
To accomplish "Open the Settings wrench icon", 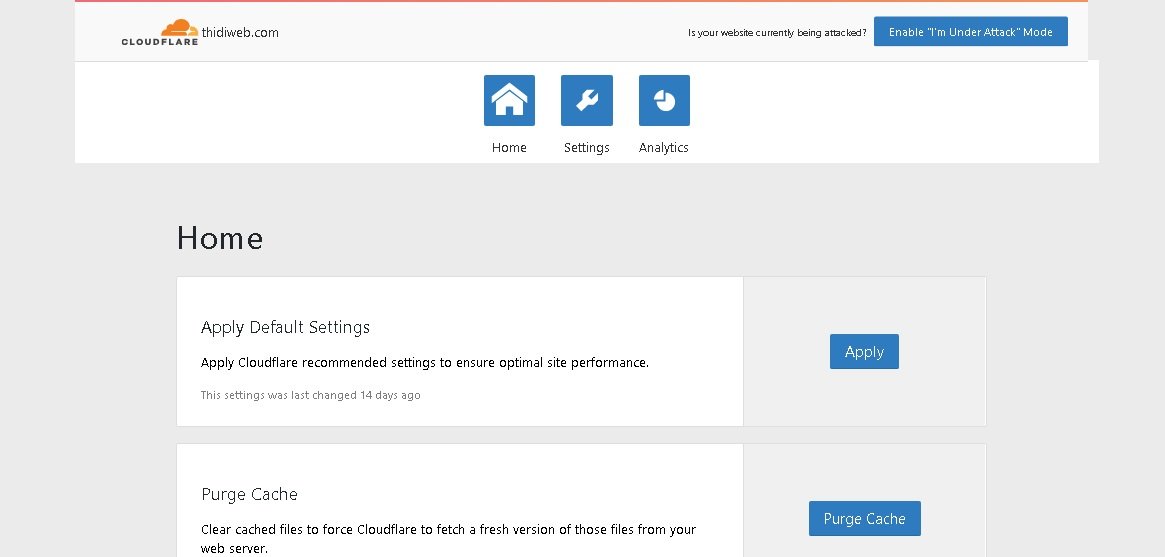I will [586, 100].
